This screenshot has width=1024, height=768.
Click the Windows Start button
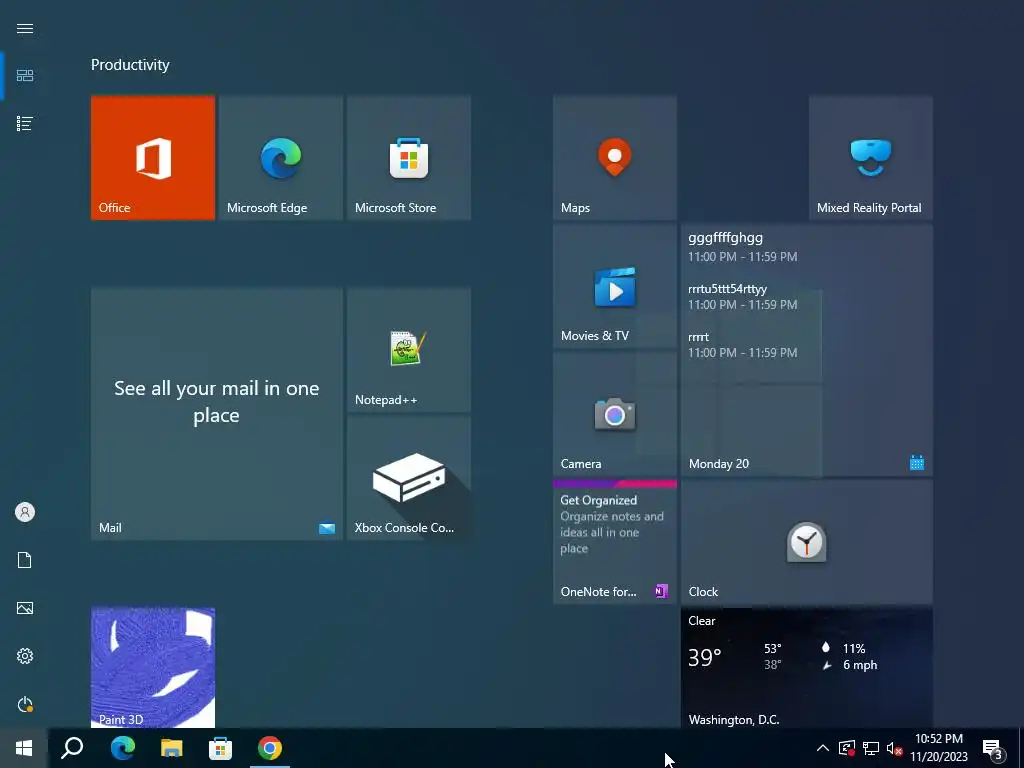coord(24,748)
